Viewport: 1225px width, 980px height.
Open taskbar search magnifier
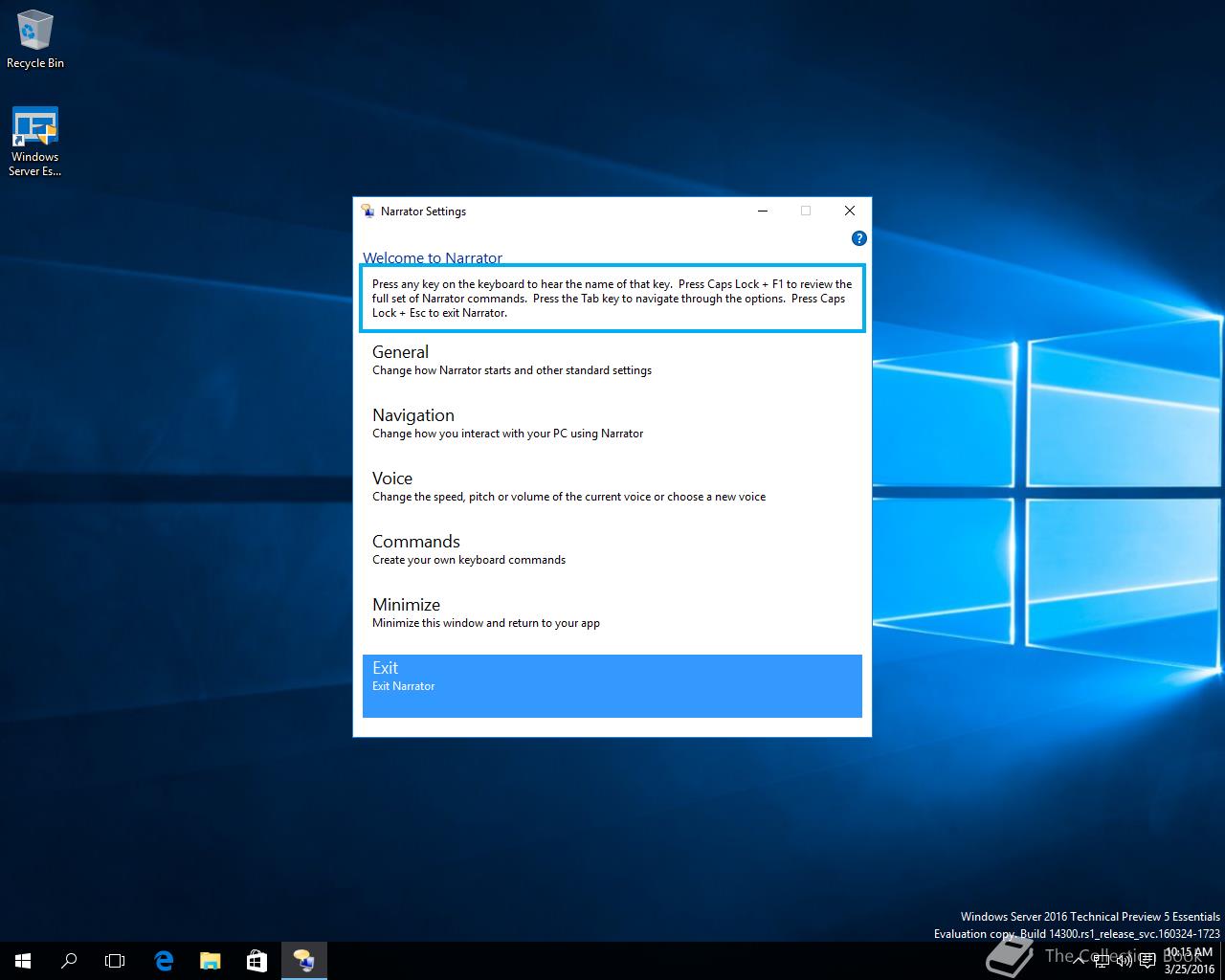[69, 961]
